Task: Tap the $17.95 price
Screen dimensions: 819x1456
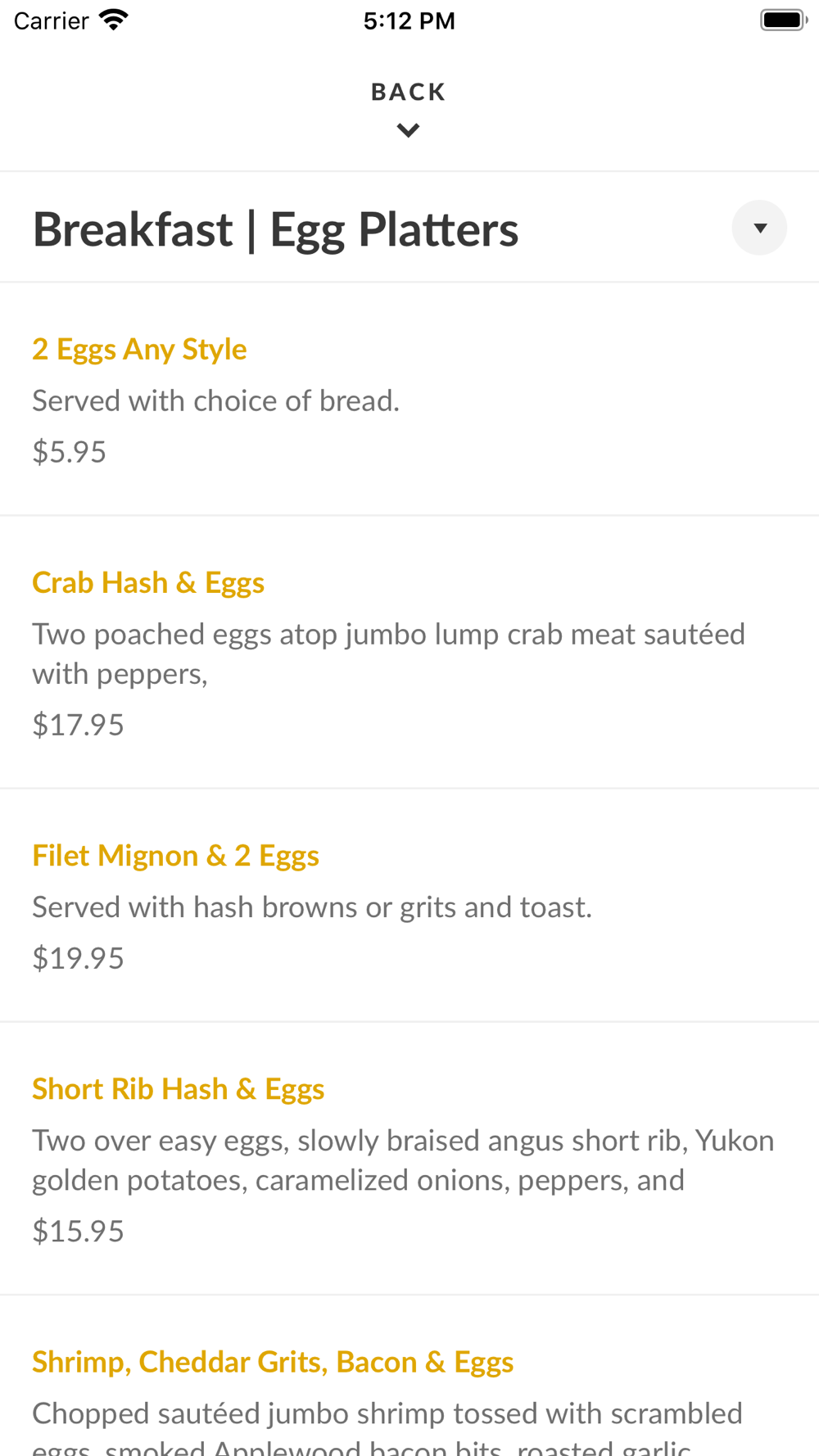Action: coord(78,725)
